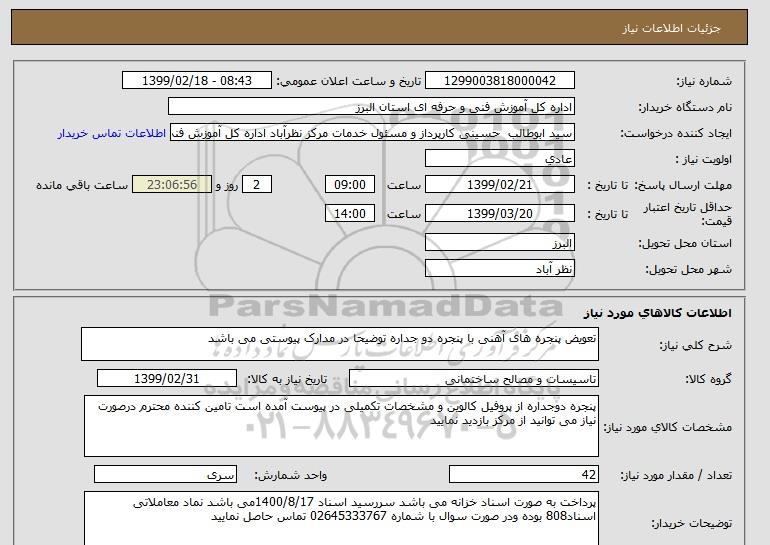This screenshot has height=545, width=770.
Task: Click the goods group field تاسیسات و مصالح ساختمانی
Action: (x=473, y=379)
